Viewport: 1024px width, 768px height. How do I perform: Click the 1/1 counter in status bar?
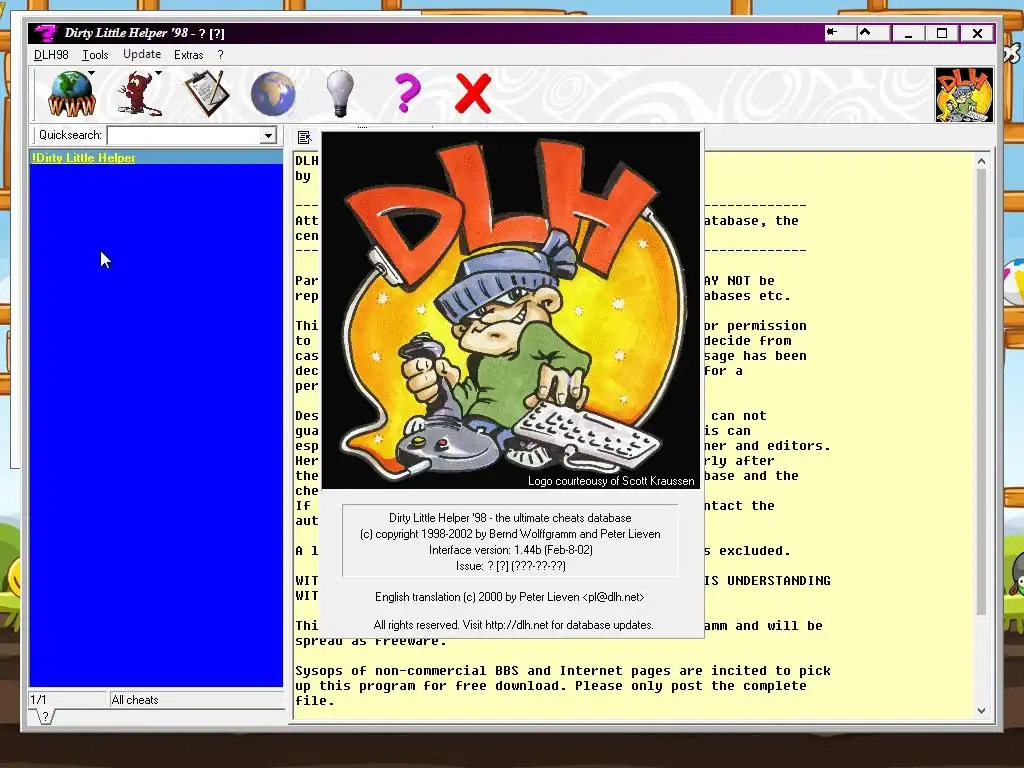(x=67, y=699)
